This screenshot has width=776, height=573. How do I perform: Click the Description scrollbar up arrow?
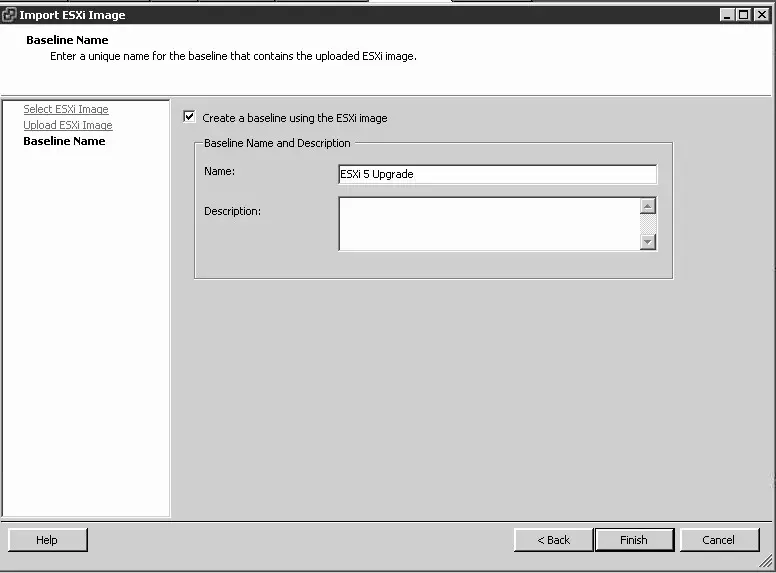[x=647, y=206]
